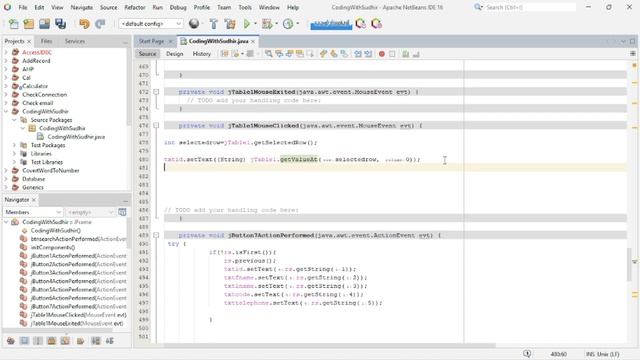Expand the Libraries node
Image resolution: width=640 pixels, height=360 pixels.
(x=14, y=154)
